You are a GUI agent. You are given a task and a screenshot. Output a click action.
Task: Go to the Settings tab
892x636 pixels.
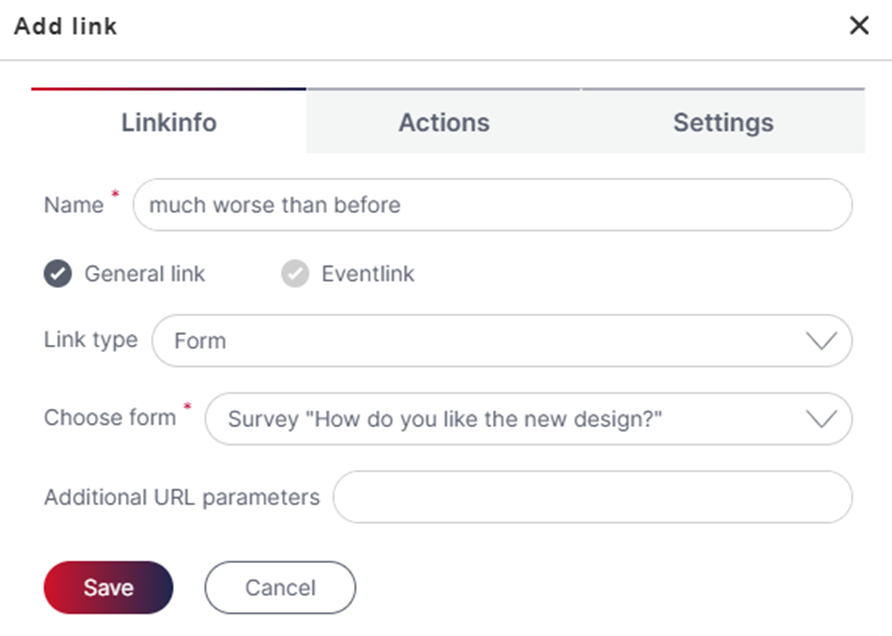click(x=723, y=121)
